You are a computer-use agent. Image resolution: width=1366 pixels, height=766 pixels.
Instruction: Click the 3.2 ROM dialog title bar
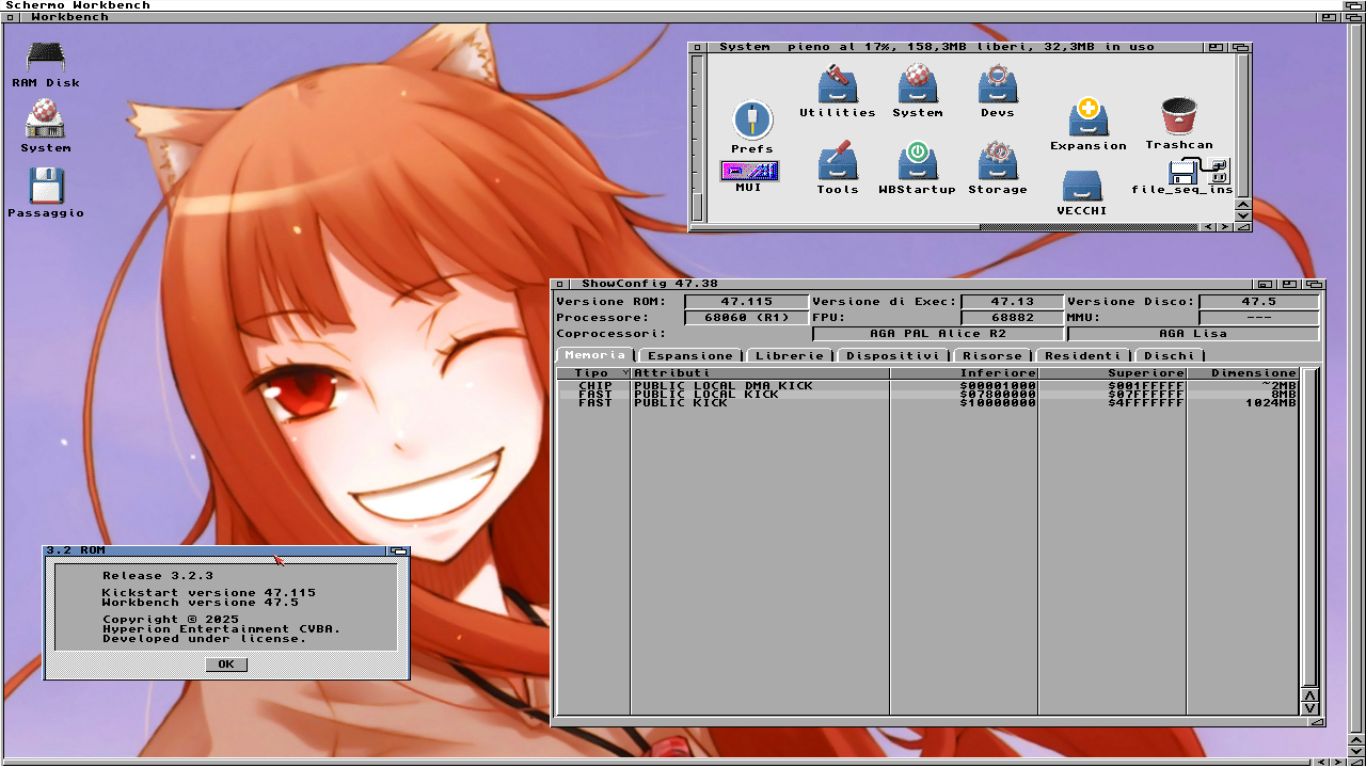(x=215, y=551)
